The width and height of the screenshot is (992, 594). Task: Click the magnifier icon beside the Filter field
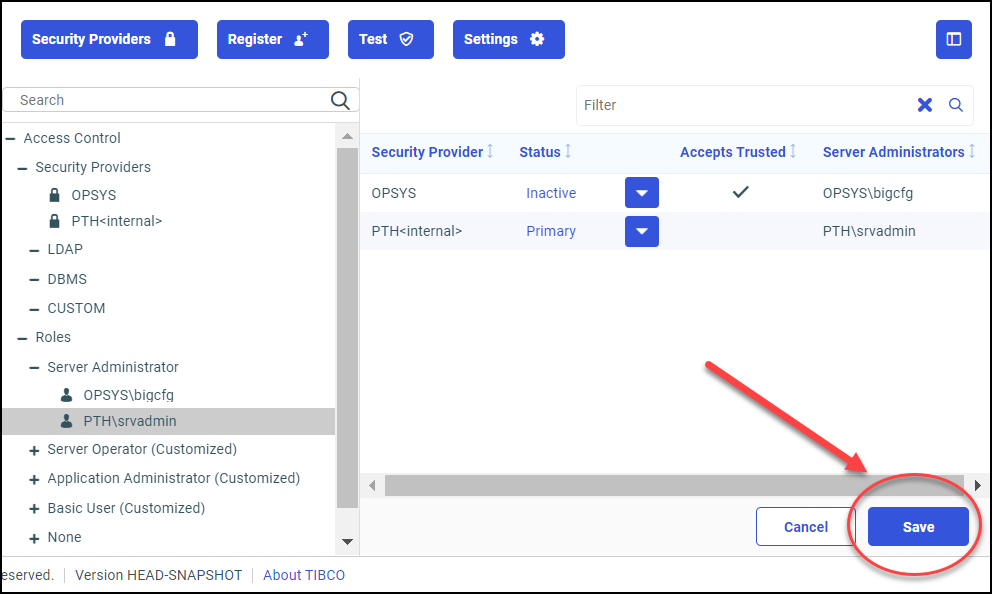click(956, 104)
